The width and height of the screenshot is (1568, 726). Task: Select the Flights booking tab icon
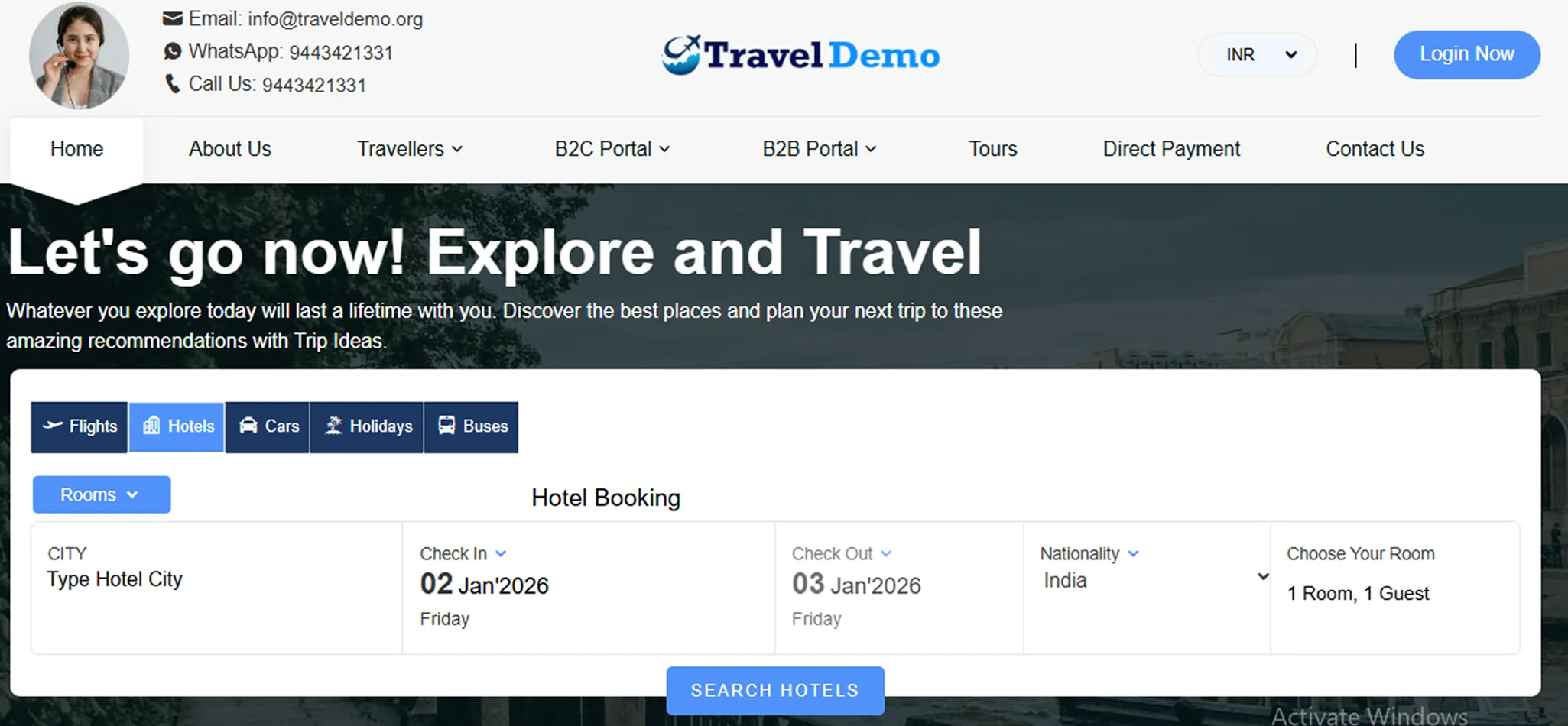[x=51, y=426]
